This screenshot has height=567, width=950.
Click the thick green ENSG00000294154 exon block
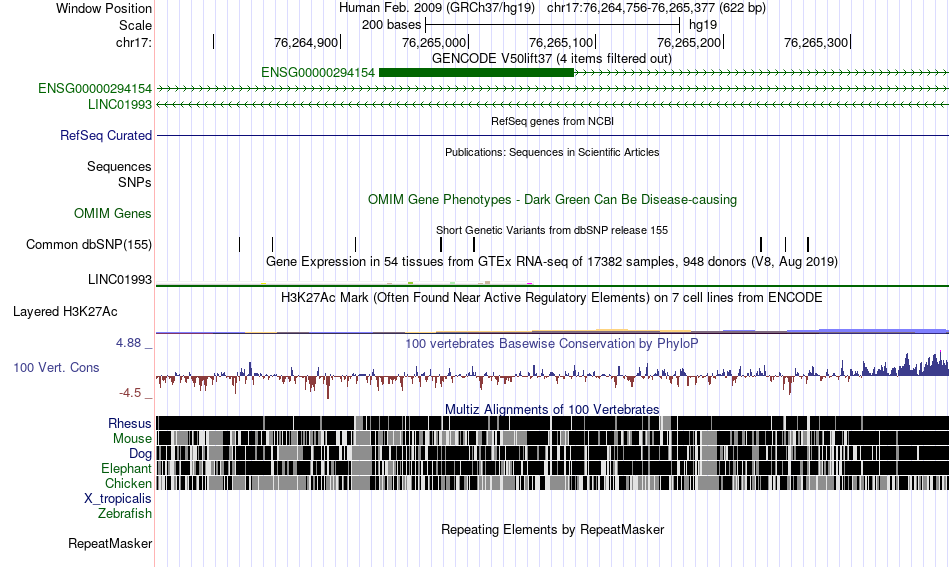476,73
